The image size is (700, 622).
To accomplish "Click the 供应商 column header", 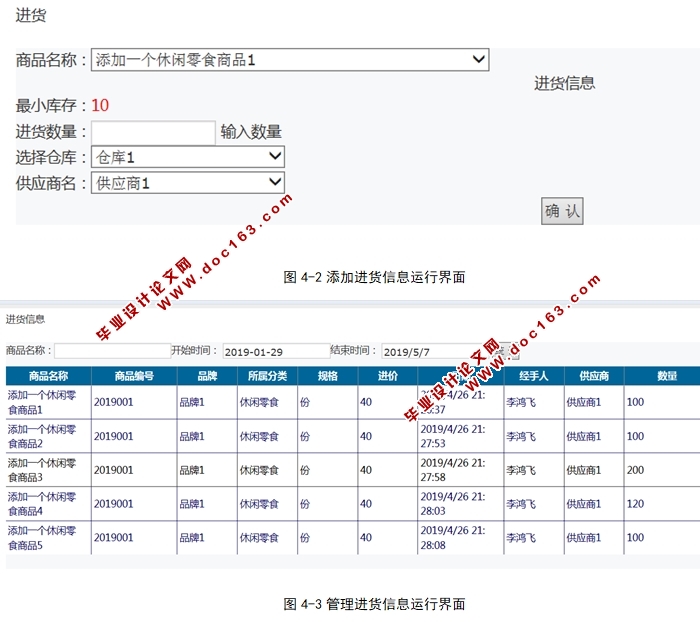I will click(x=594, y=376).
